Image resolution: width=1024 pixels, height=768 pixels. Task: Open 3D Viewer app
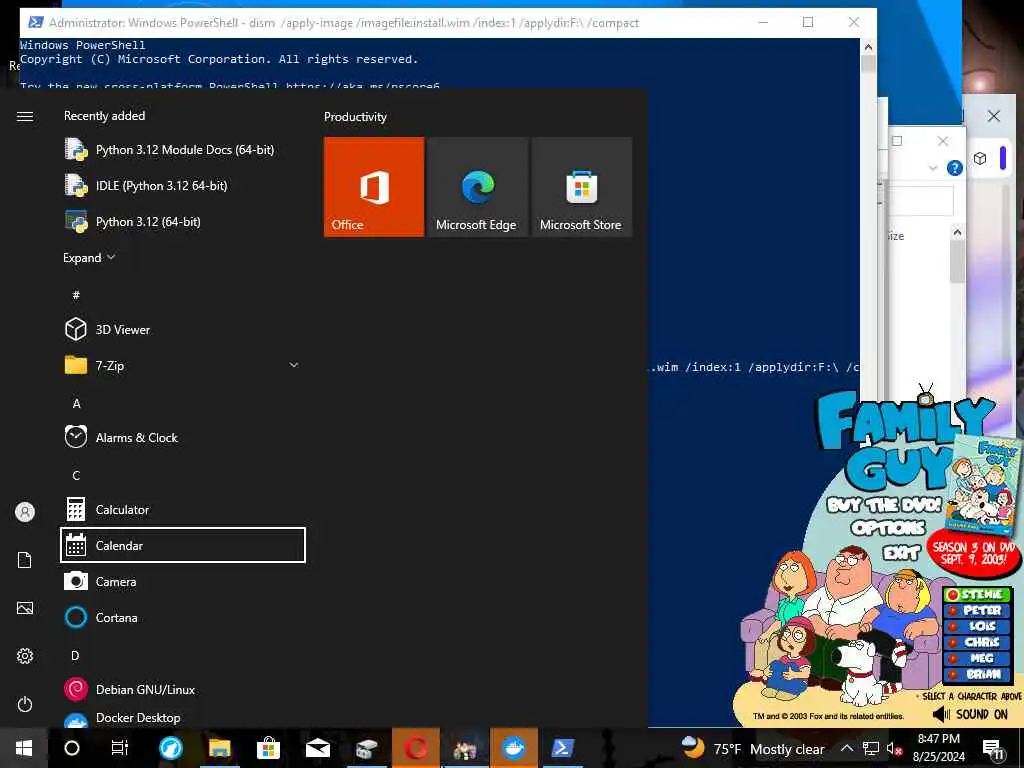[183, 329]
